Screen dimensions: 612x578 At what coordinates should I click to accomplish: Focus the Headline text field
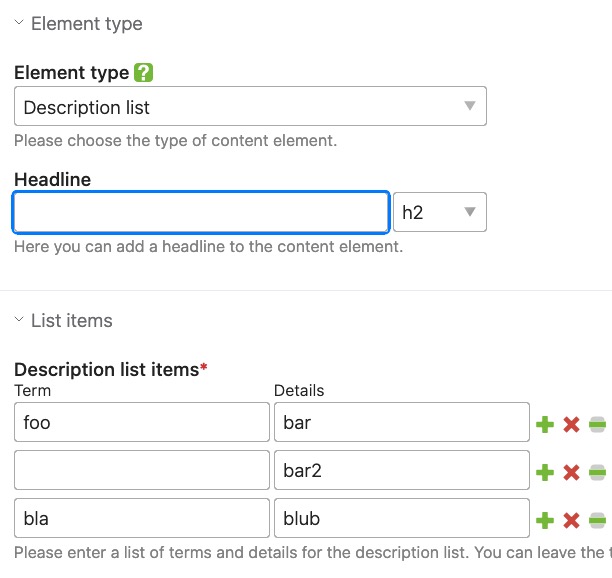point(201,212)
